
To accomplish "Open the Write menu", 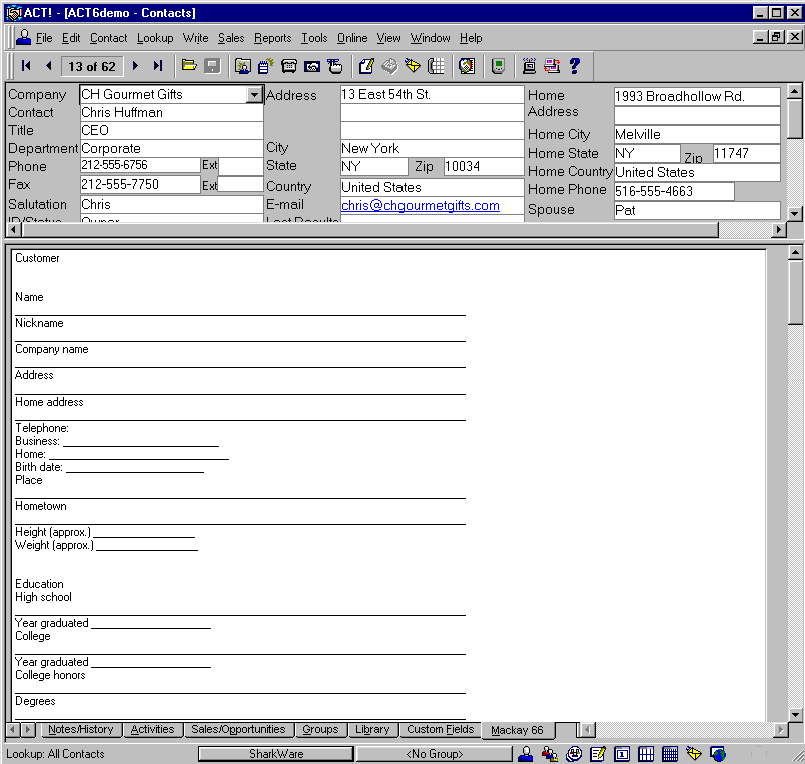I will coord(196,38).
